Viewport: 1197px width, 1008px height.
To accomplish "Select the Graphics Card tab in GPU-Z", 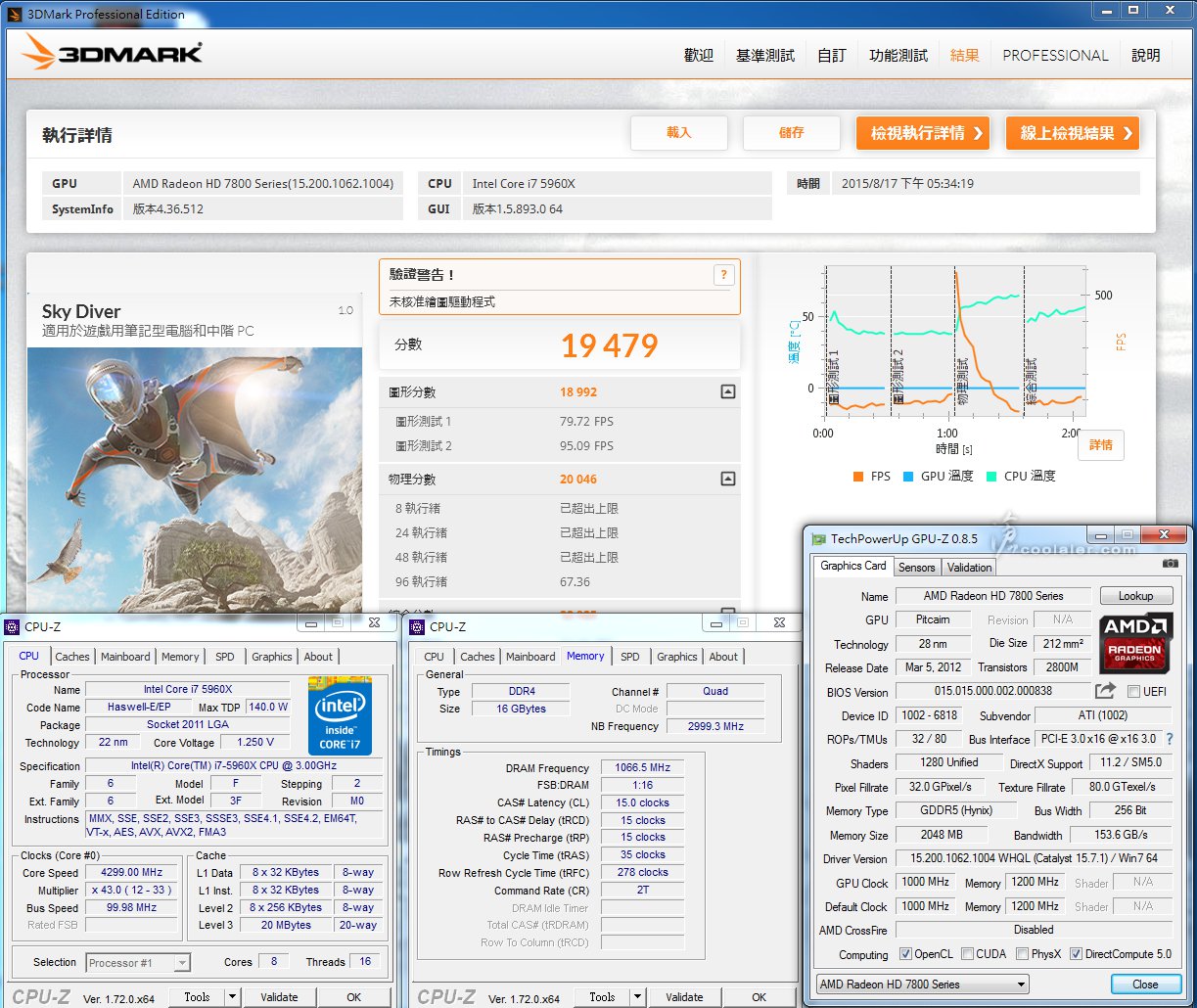I will (x=853, y=566).
